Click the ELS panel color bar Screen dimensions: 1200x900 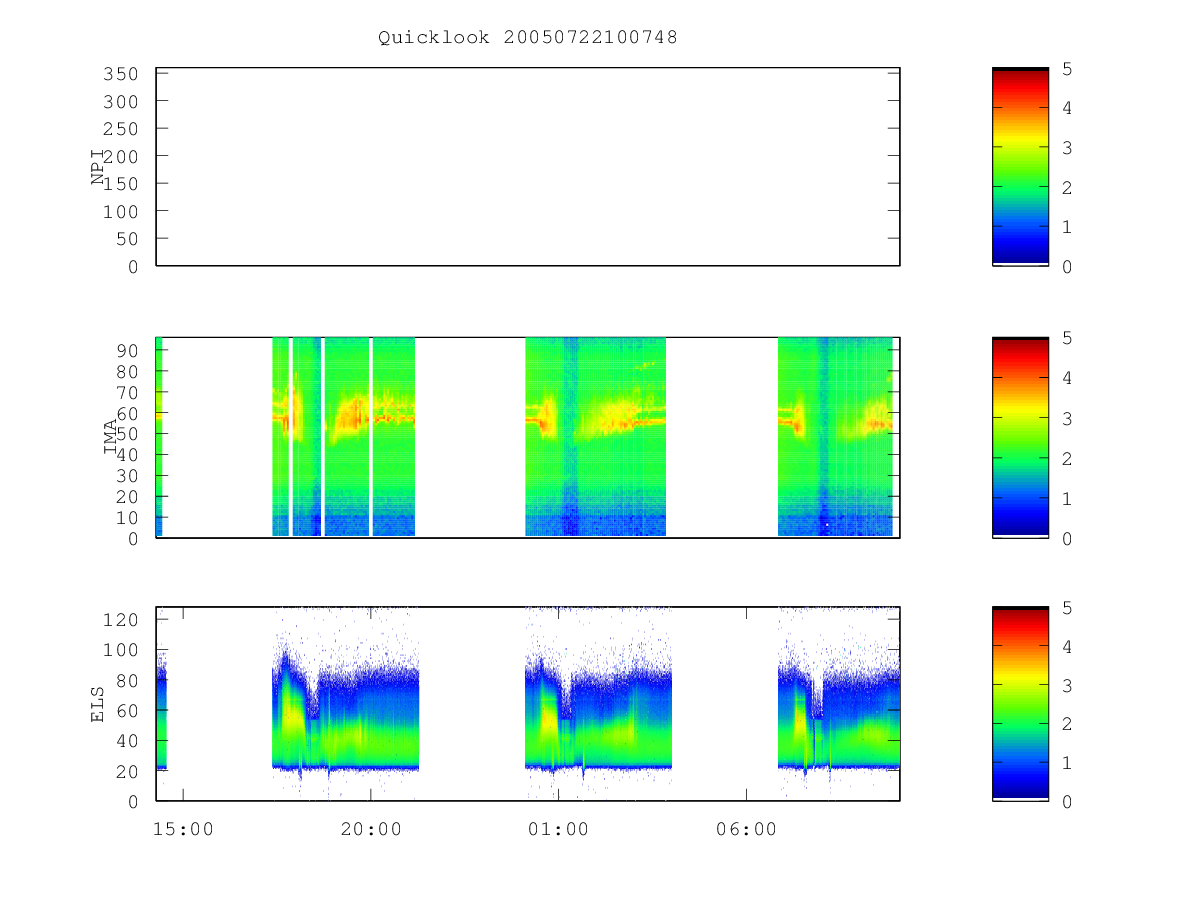click(x=1020, y=704)
